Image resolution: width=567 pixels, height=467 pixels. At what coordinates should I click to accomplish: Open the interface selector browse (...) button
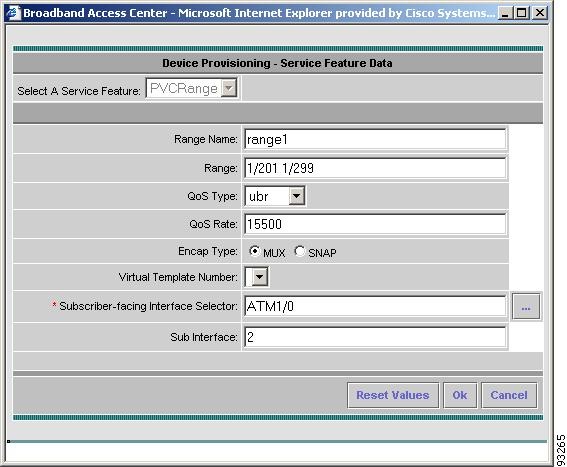pos(526,307)
